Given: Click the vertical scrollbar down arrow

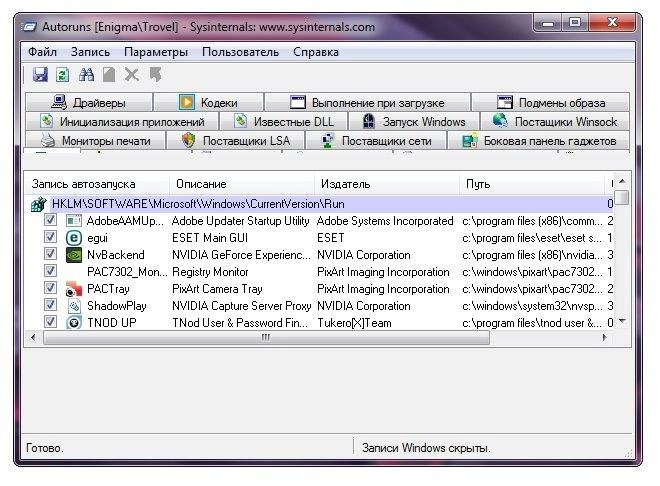Looking at the screenshot, I should [622, 321].
